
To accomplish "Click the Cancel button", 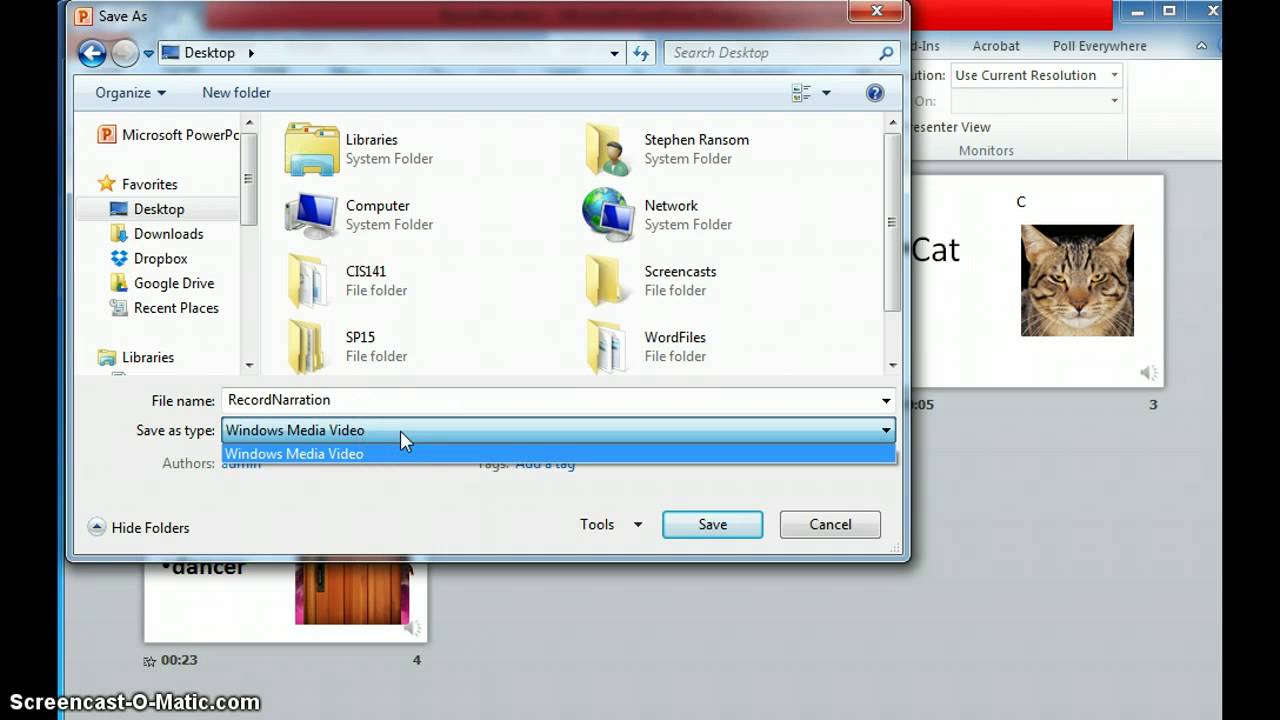I will click(830, 524).
